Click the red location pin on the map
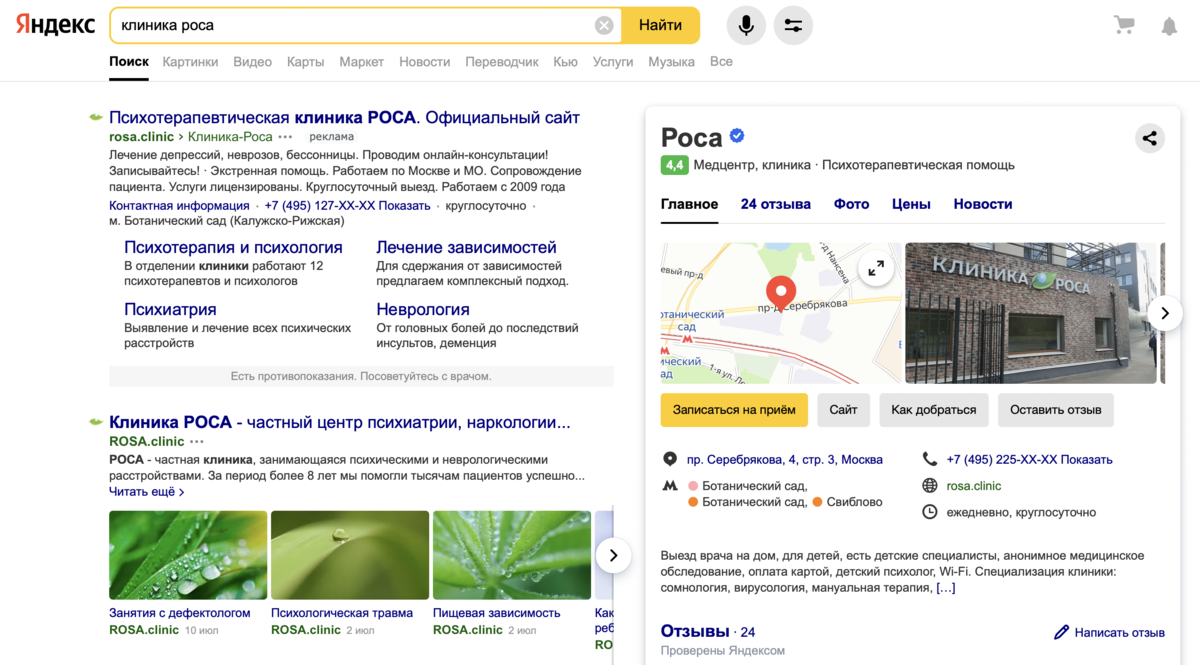The height and width of the screenshot is (665, 1200). point(781,293)
